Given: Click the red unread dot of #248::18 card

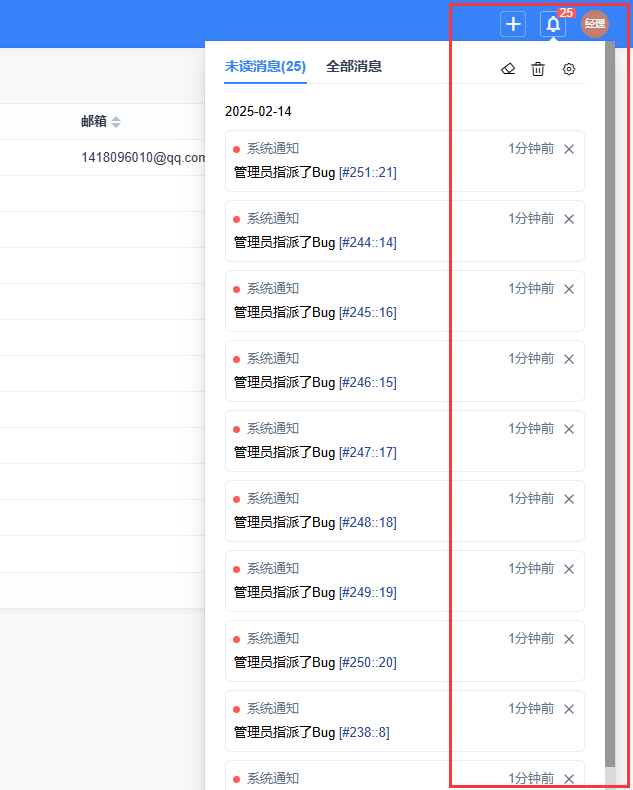Looking at the screenshot, I should pyautogui.click(x=236, y=500).
